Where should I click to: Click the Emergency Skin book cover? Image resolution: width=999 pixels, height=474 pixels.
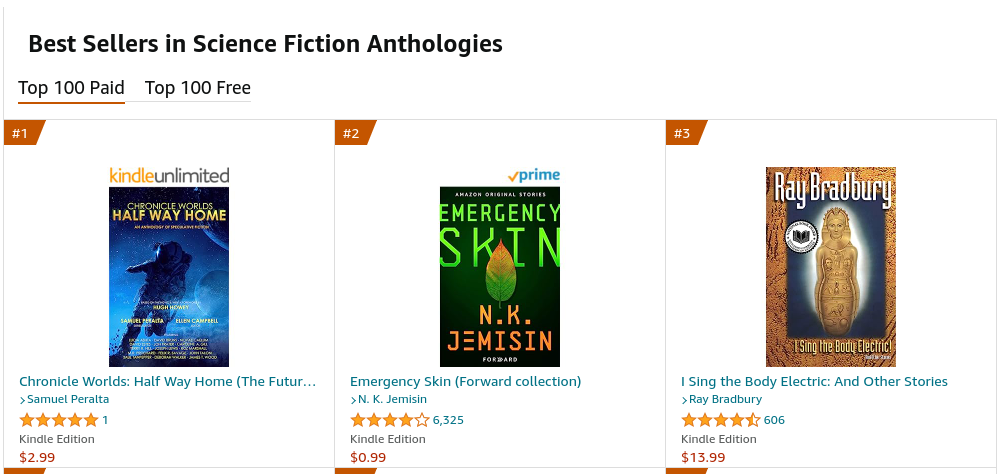click(500, 276)
